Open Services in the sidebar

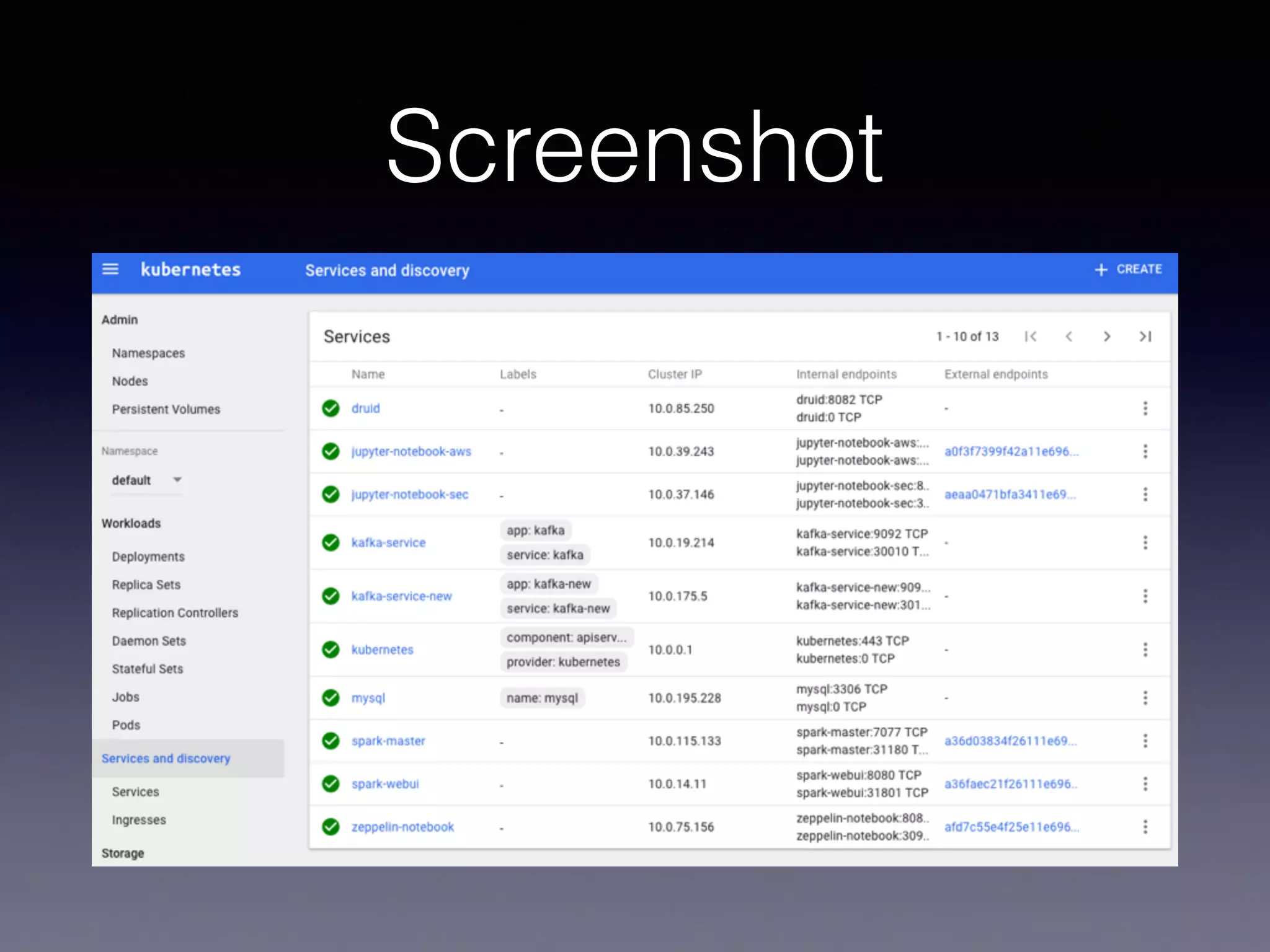coord(135,792)
